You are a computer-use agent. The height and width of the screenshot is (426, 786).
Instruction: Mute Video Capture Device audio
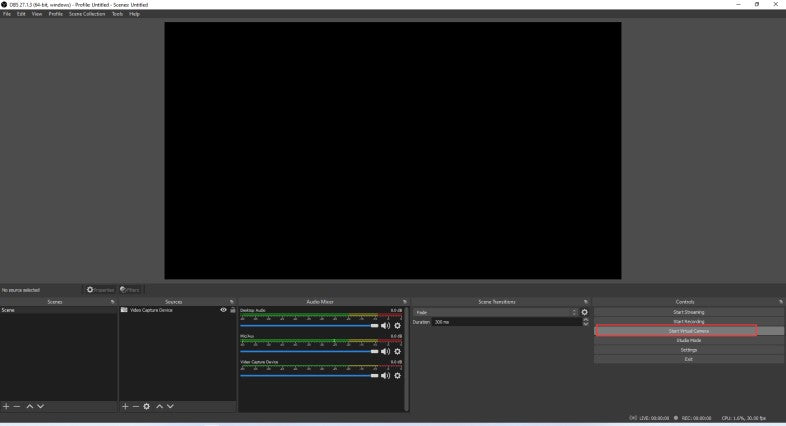tap(386, 376)
